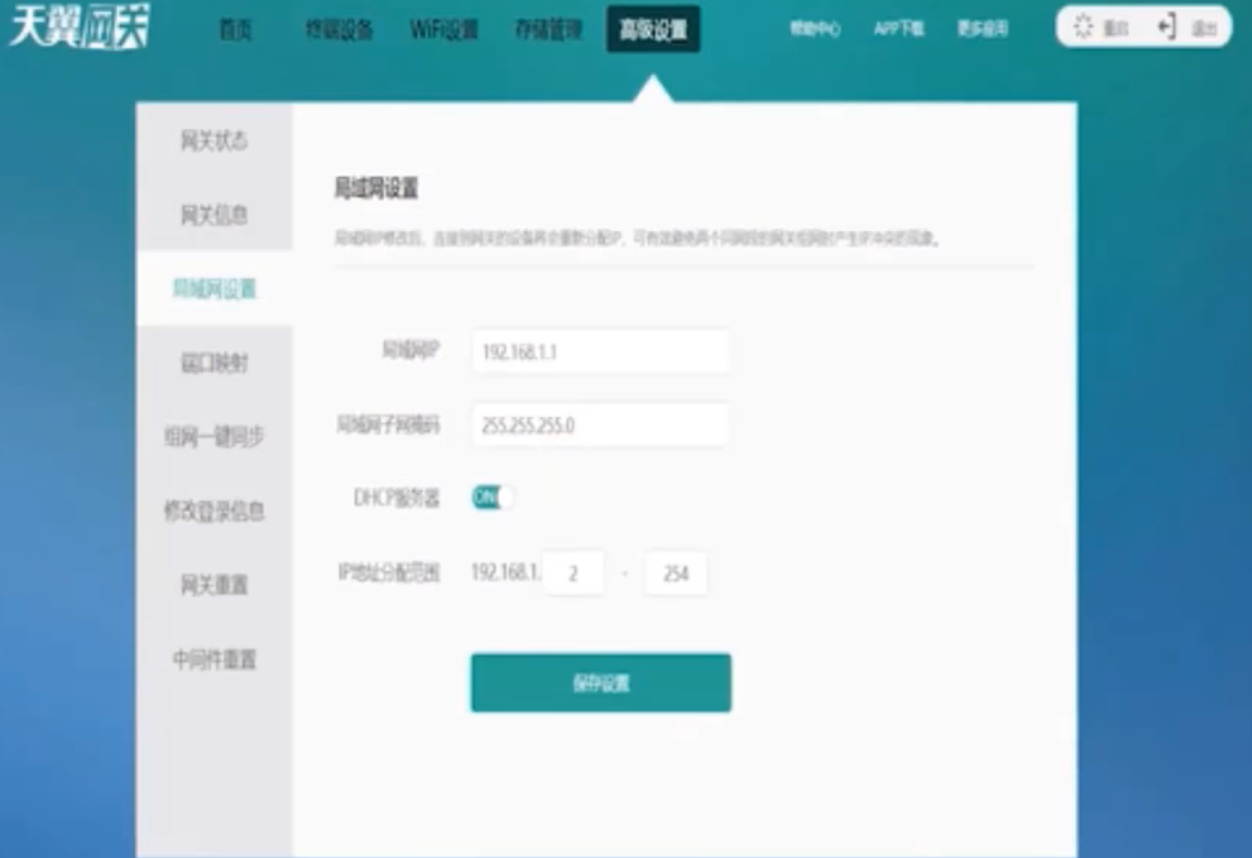Click the IP range start field
1252x858 pixels.
click(x=574, y=574)
